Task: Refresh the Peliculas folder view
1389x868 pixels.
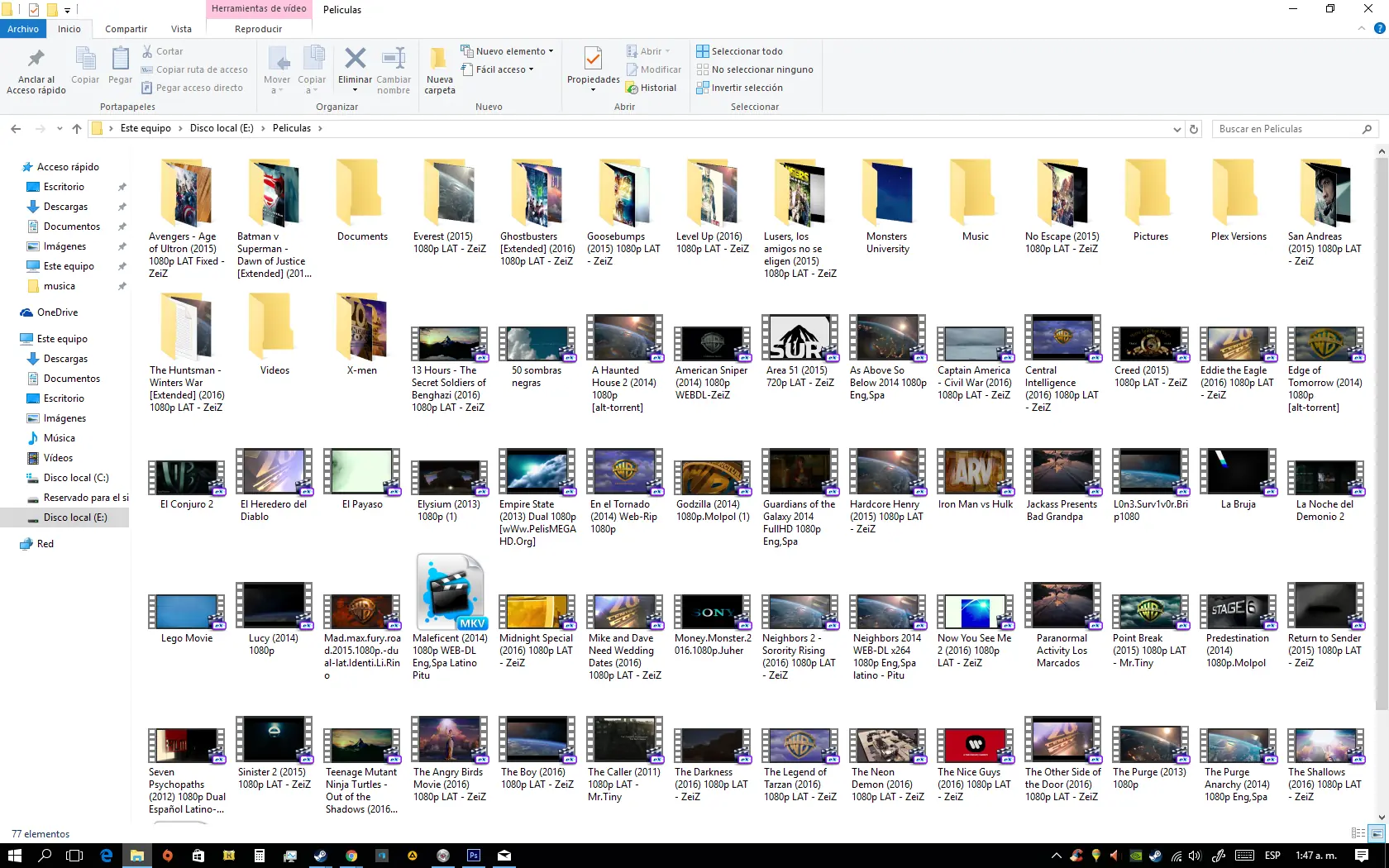Action: [1194, 129]
